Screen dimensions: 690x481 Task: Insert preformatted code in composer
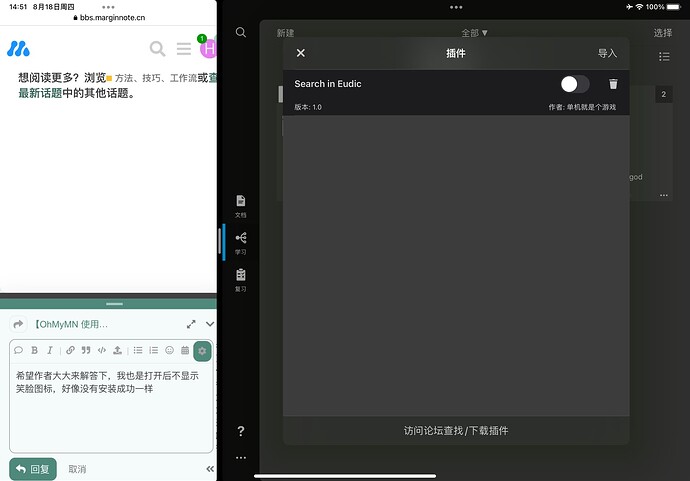(x=102, y=350)
